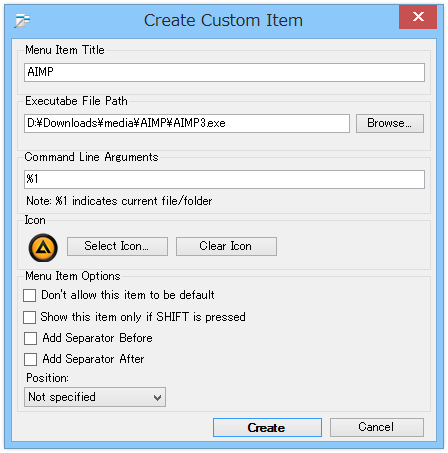Enable "Don't allow this item to be default"
Viewport: 448px width, 453px height.
pyautogui.click(x=30, y=295)
